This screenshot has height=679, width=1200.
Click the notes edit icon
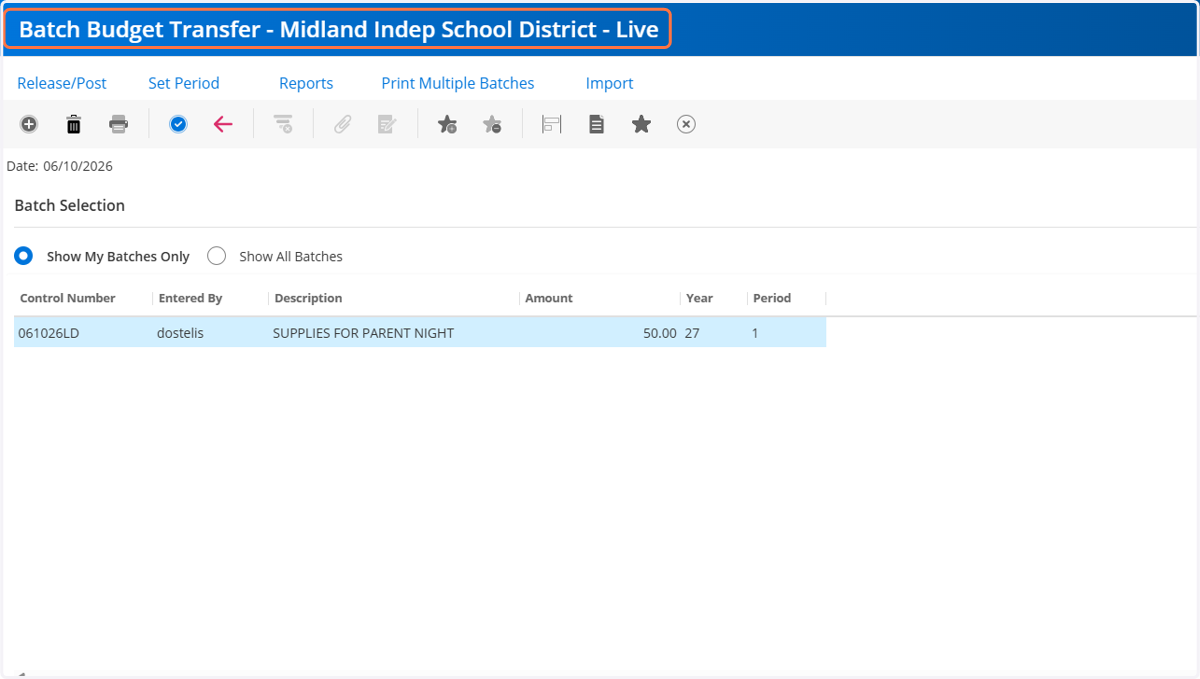(387, 124)
